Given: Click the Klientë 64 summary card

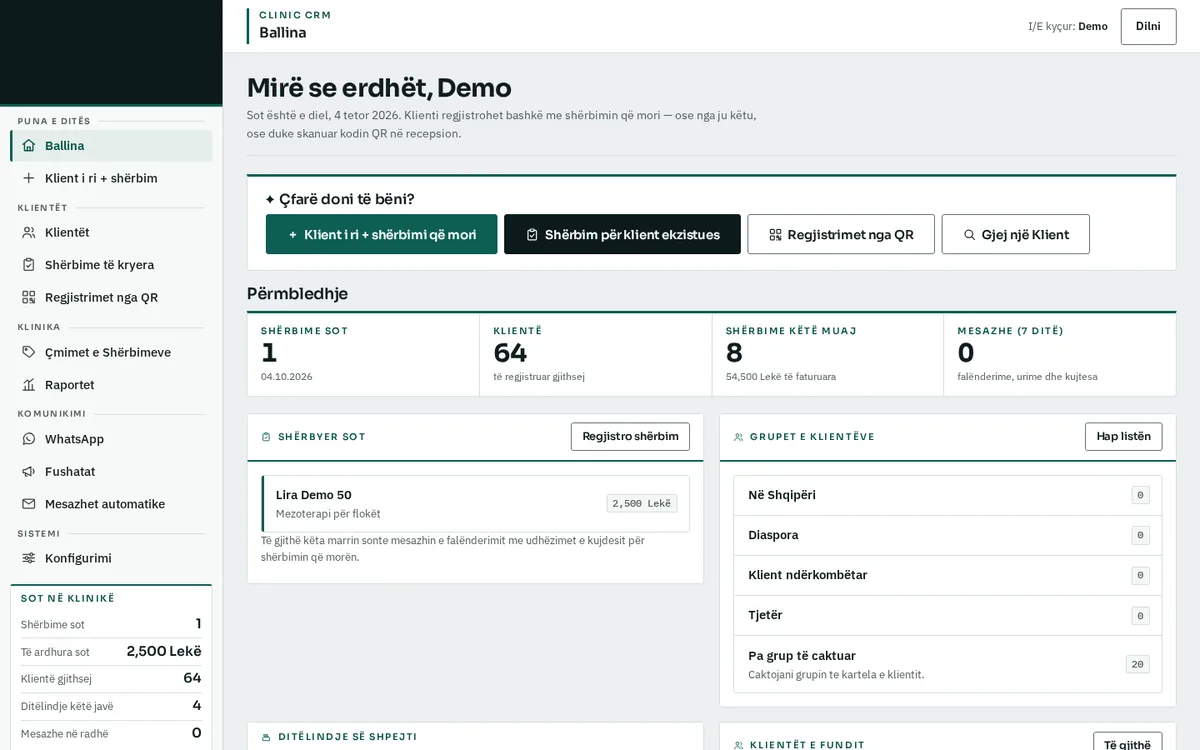Looking at the screenshot, I should tap(596, 355).
